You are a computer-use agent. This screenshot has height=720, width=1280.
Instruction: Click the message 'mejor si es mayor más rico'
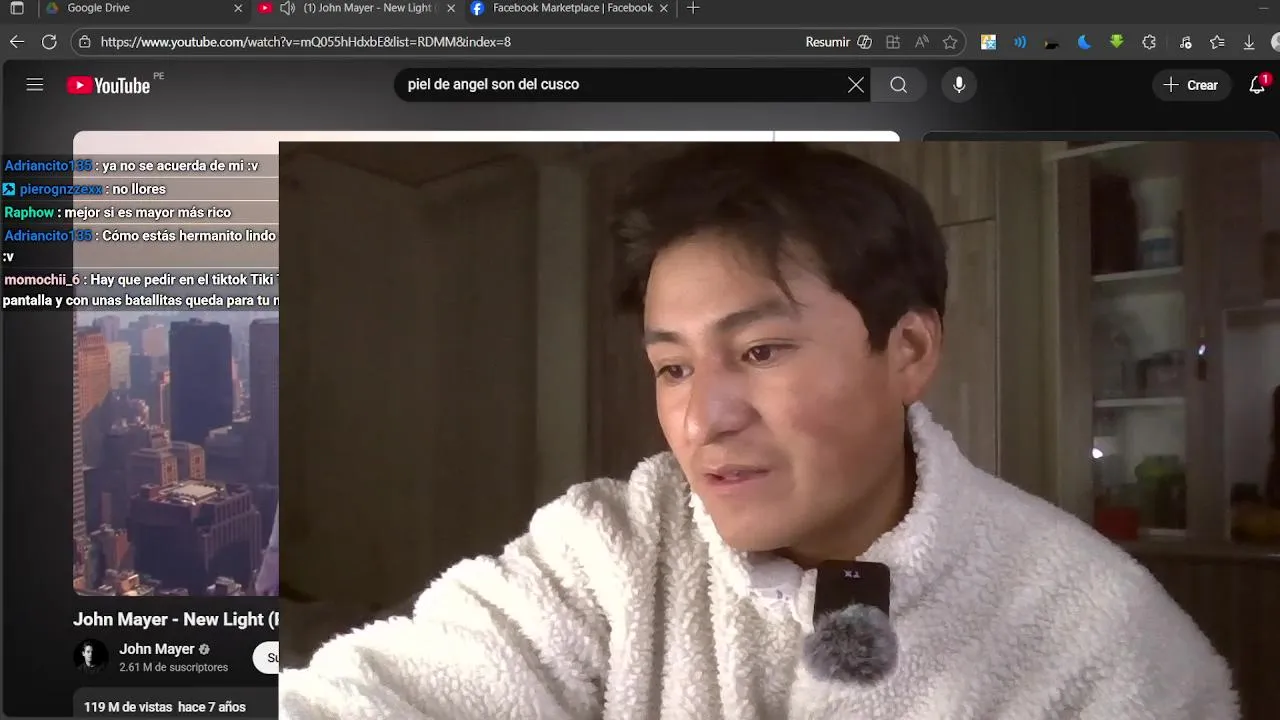click(x=148, y=212)
